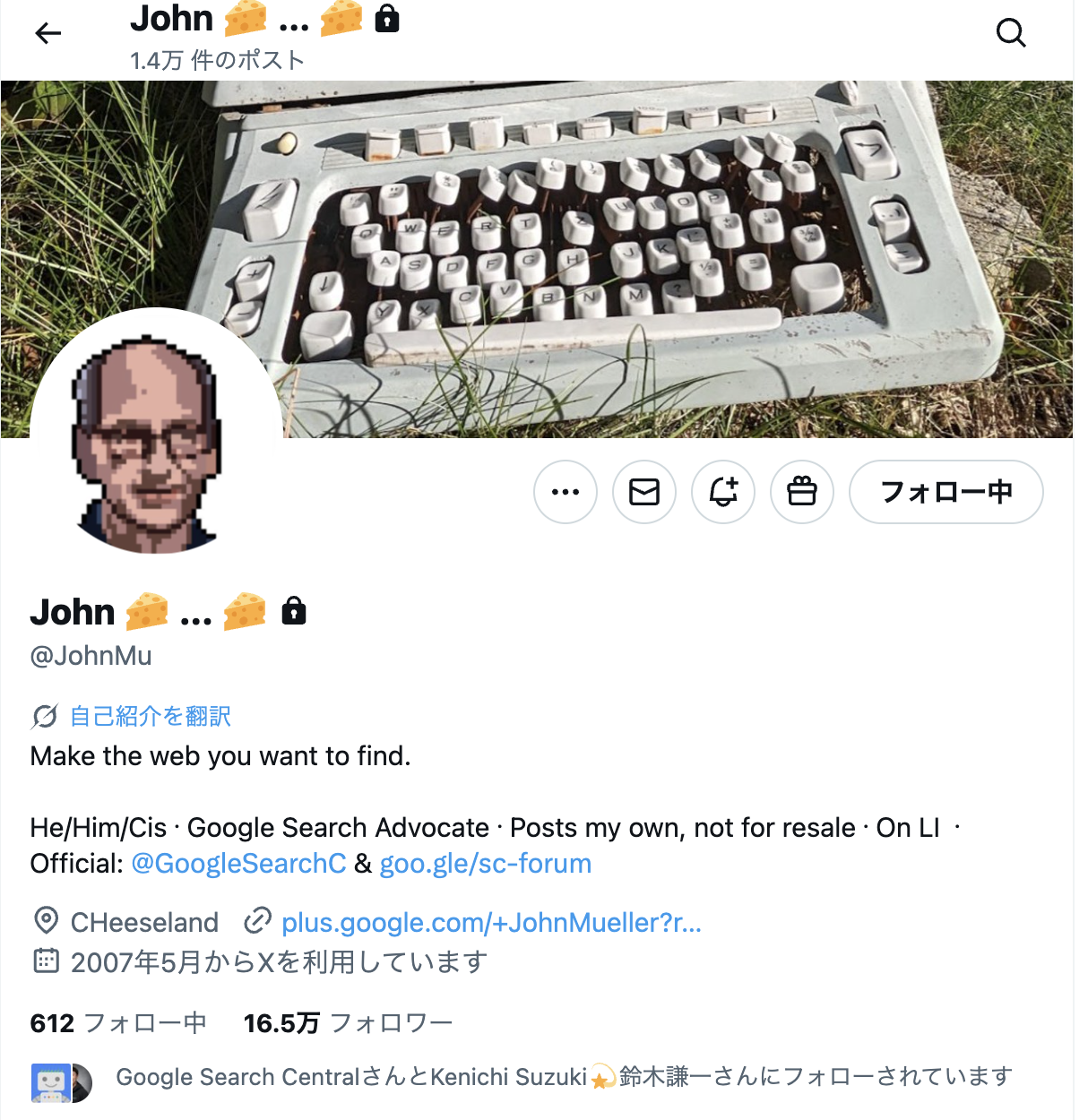Click the link chain icon beside the URL
Image resolution: width=1088 pixels, height=1120 pixels.
tap(258, 920)
